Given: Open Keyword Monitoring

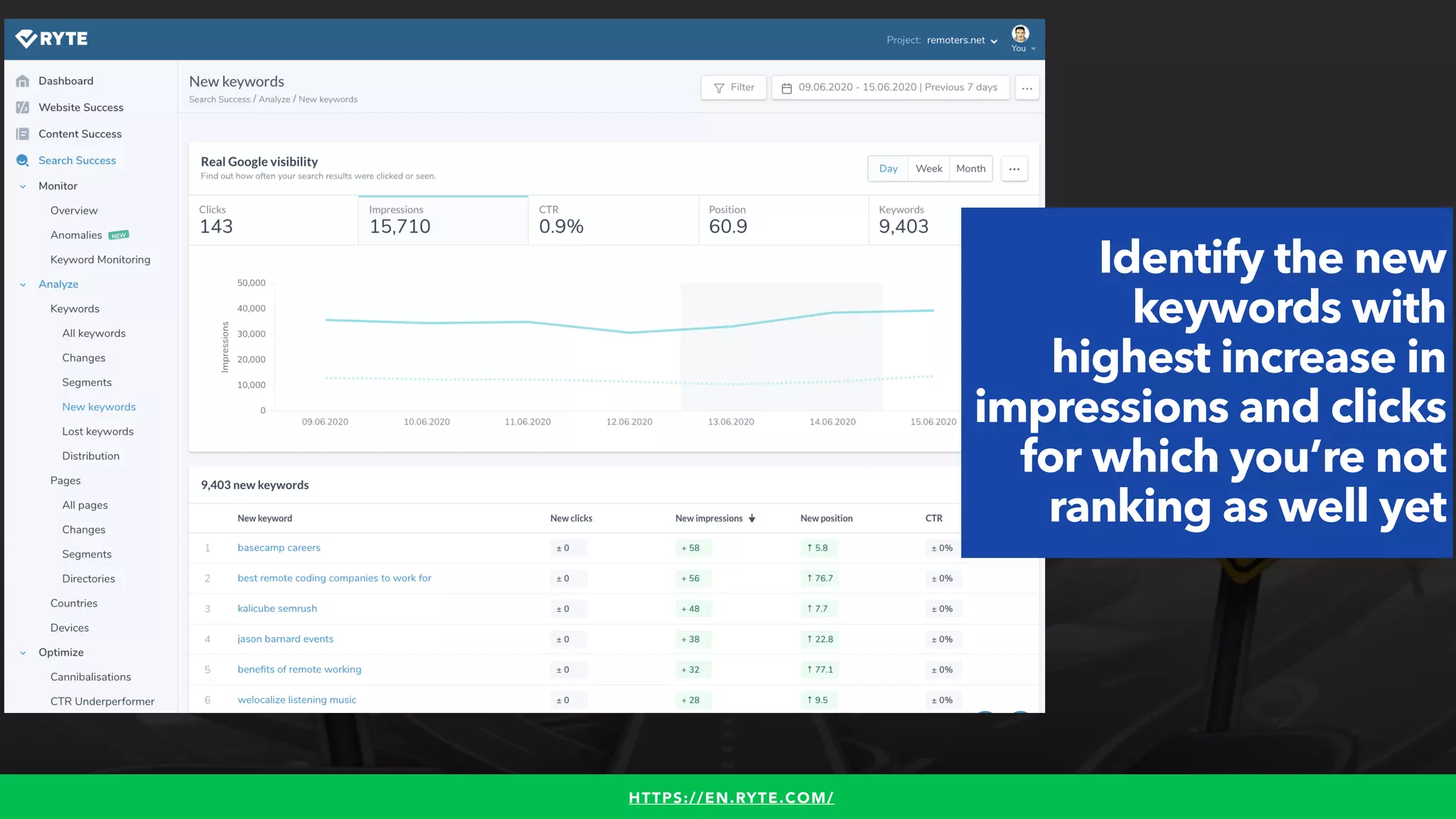Looking at the screenshot, I should 100,259.
